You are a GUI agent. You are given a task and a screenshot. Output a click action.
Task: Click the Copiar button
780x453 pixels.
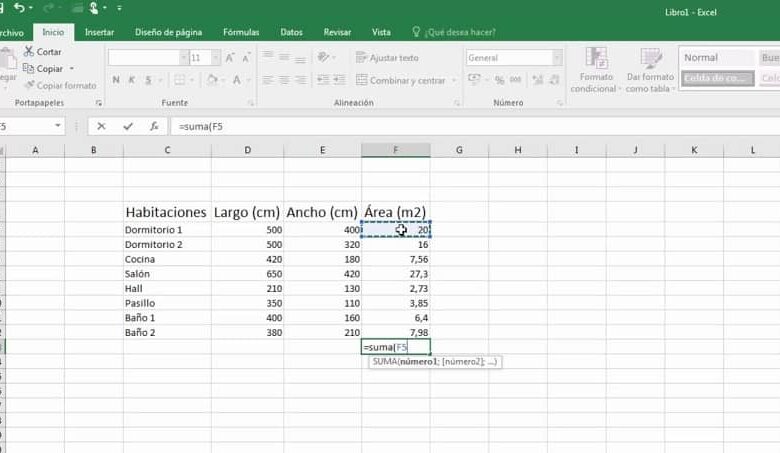(43, 69)
